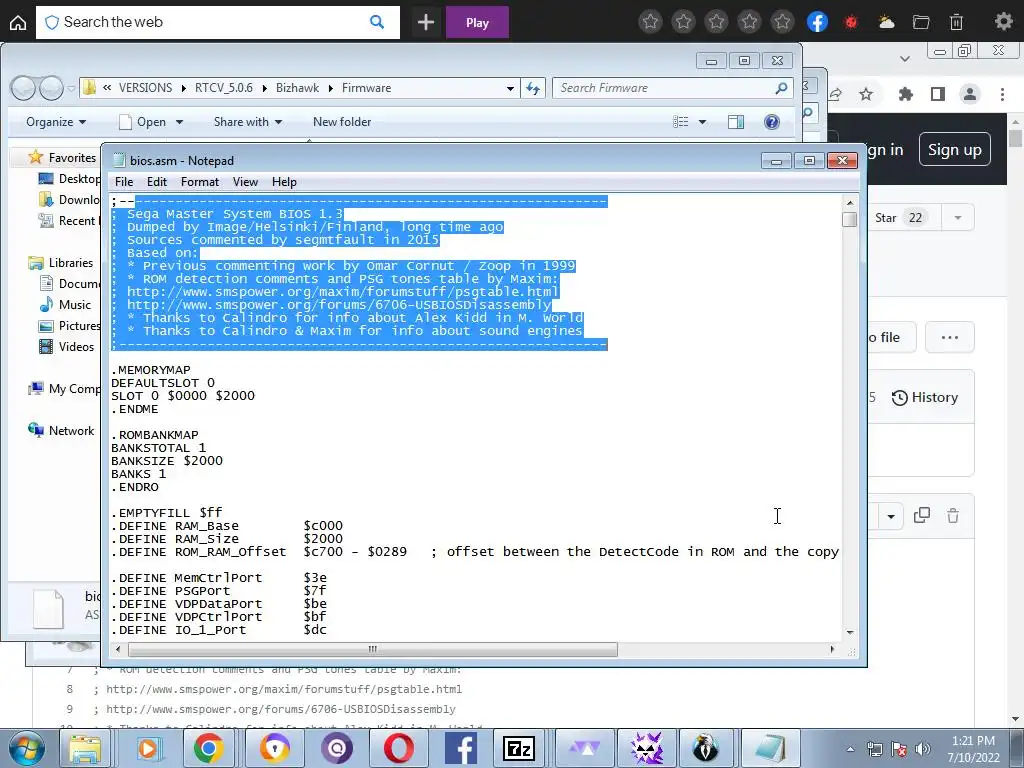Click the red bug icon in top bar
This screenshot has height=768, width=1024.
(x=851, y=22)
